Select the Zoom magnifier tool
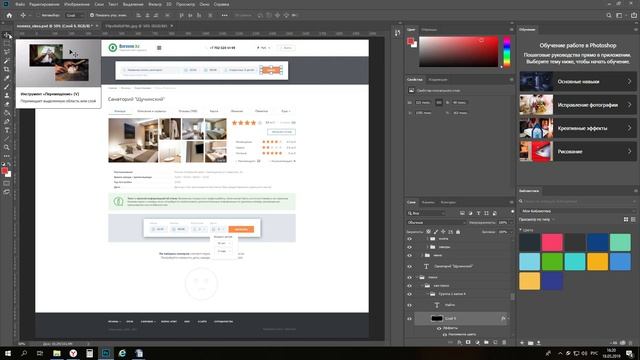 (7, 147)
